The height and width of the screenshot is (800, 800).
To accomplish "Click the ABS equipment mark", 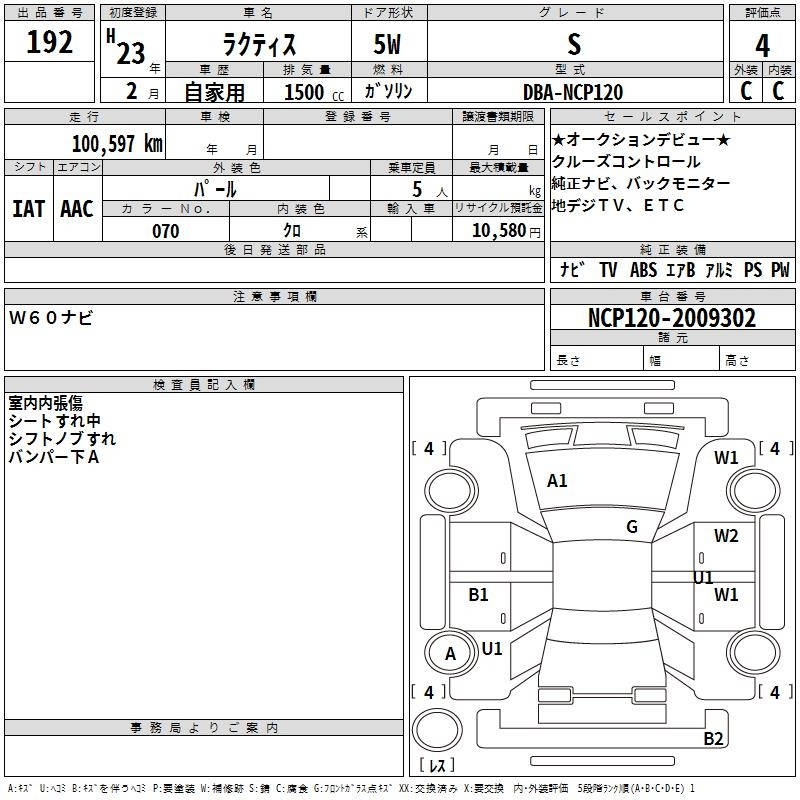I will coord(643,269).
